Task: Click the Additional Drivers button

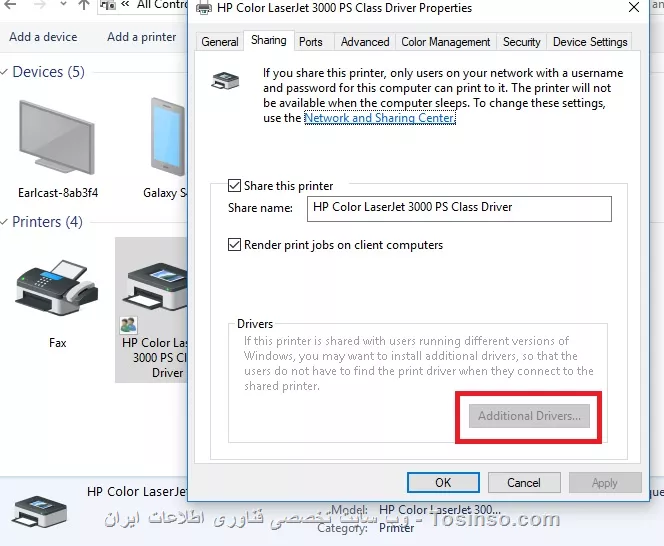Action: tap(529, 416)
